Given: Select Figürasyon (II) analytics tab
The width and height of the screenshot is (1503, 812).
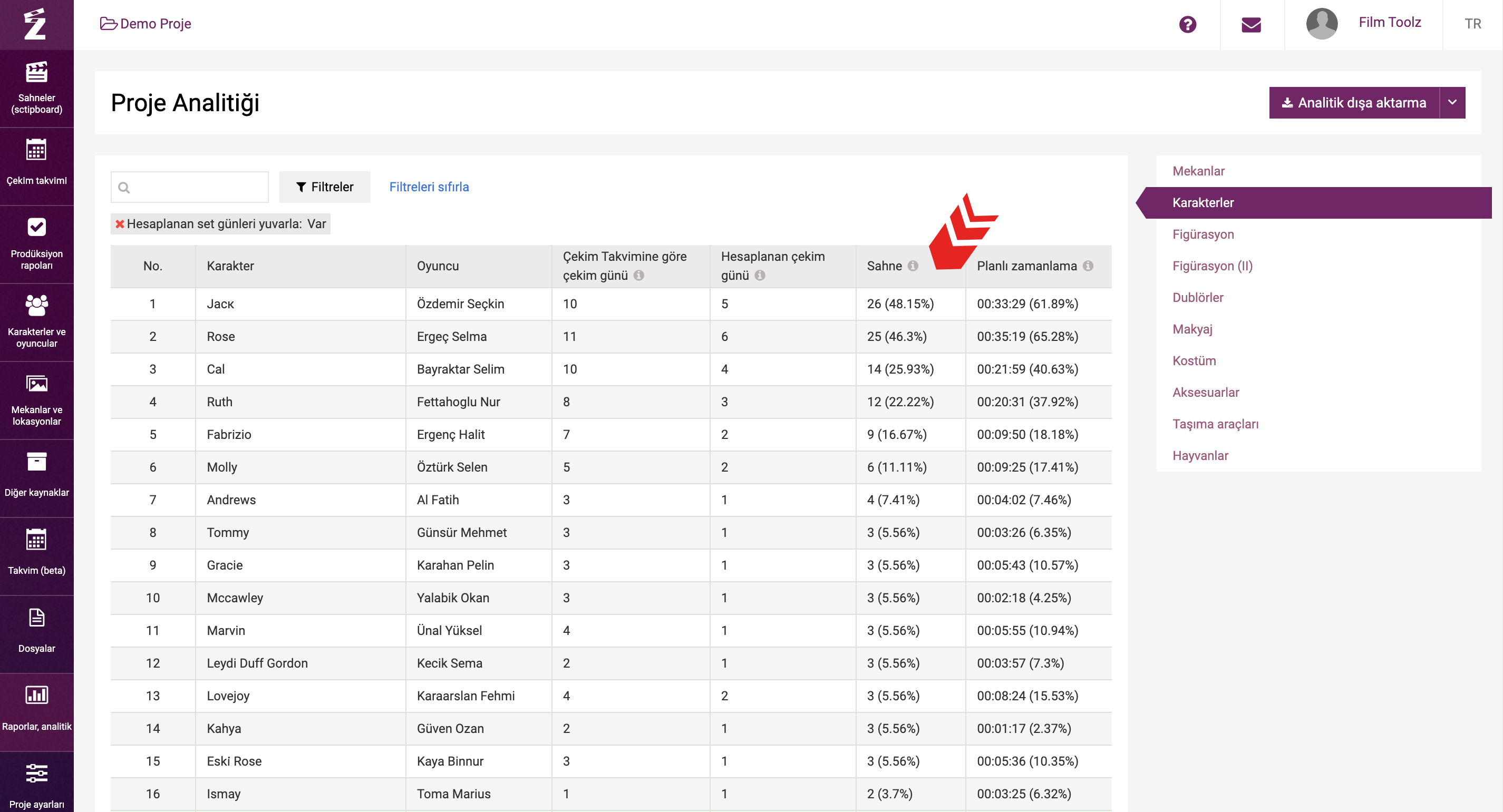Looking at the screenshot, I should (1213, 266).
